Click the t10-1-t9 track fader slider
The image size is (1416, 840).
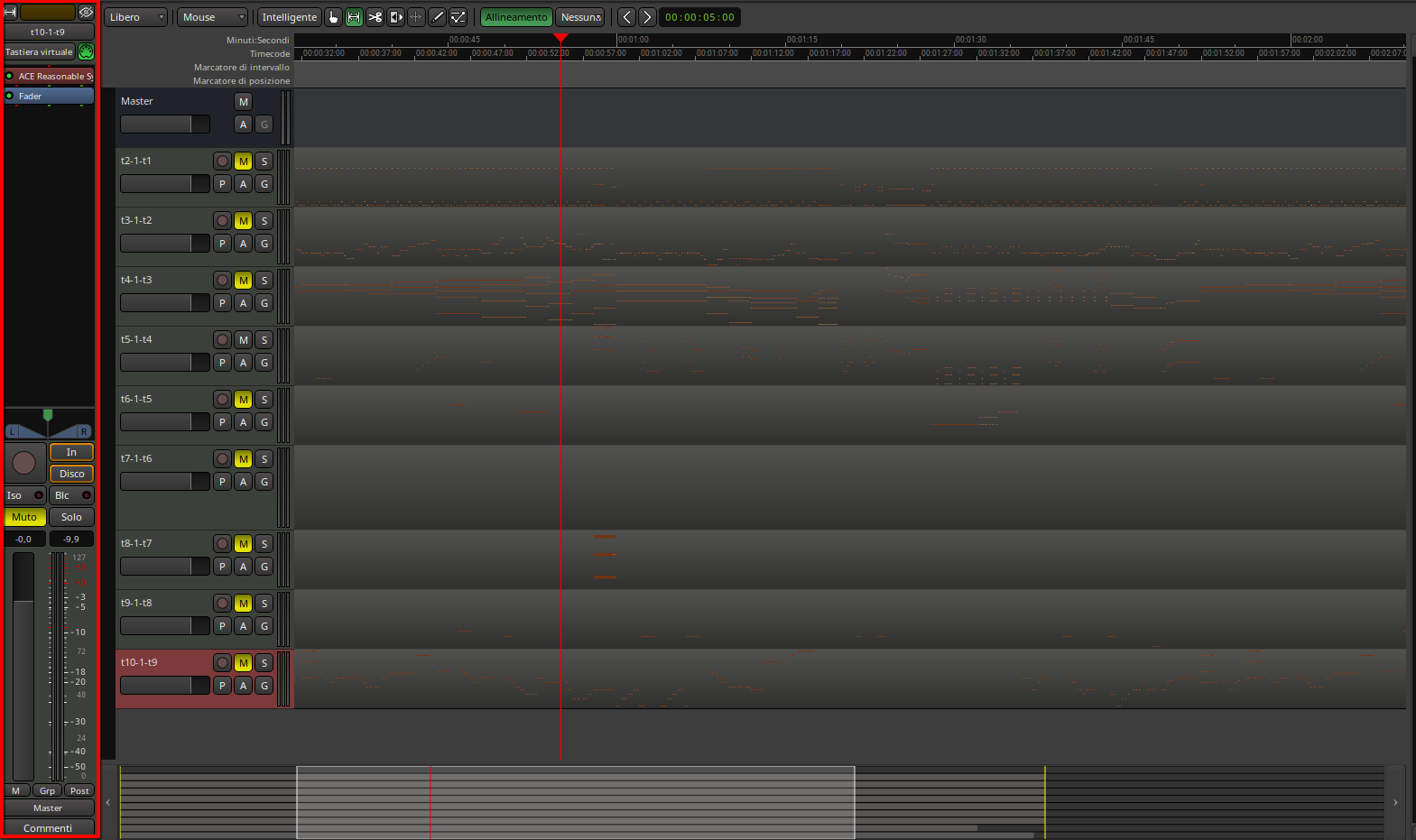pos(164,686)
